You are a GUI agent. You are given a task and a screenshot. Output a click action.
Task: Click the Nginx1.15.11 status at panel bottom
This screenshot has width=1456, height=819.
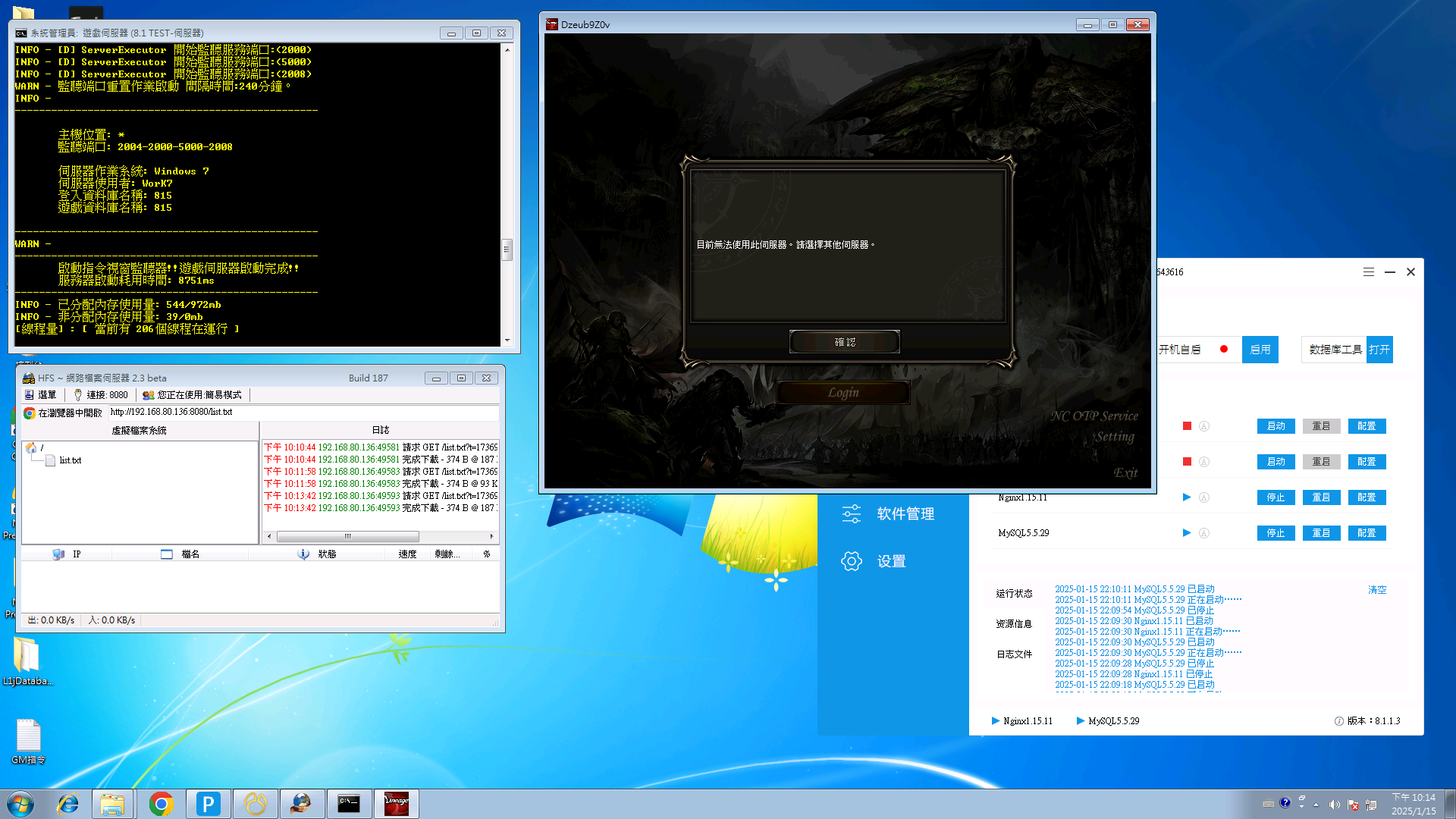1021,721
